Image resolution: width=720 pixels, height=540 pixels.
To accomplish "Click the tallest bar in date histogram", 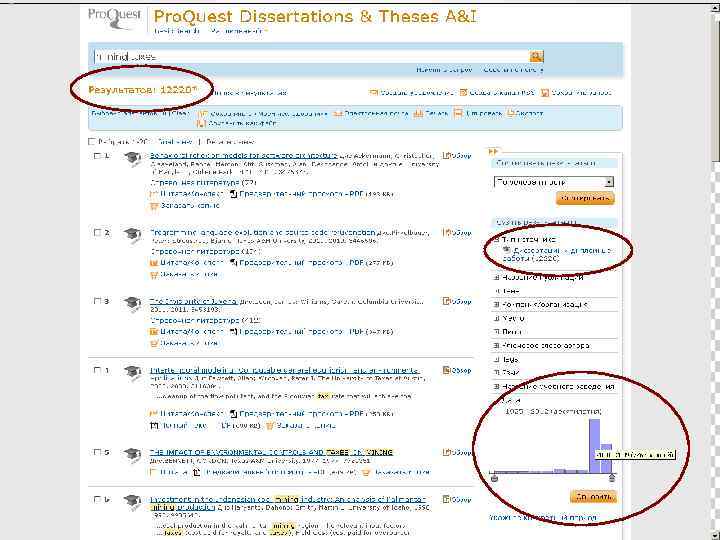I will (595, 446).
